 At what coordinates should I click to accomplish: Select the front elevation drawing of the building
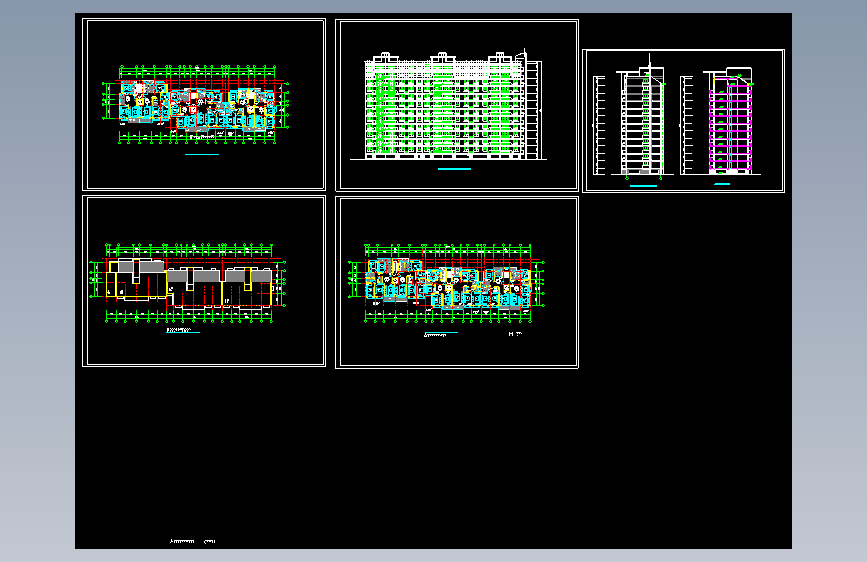(x=447, y=105)
